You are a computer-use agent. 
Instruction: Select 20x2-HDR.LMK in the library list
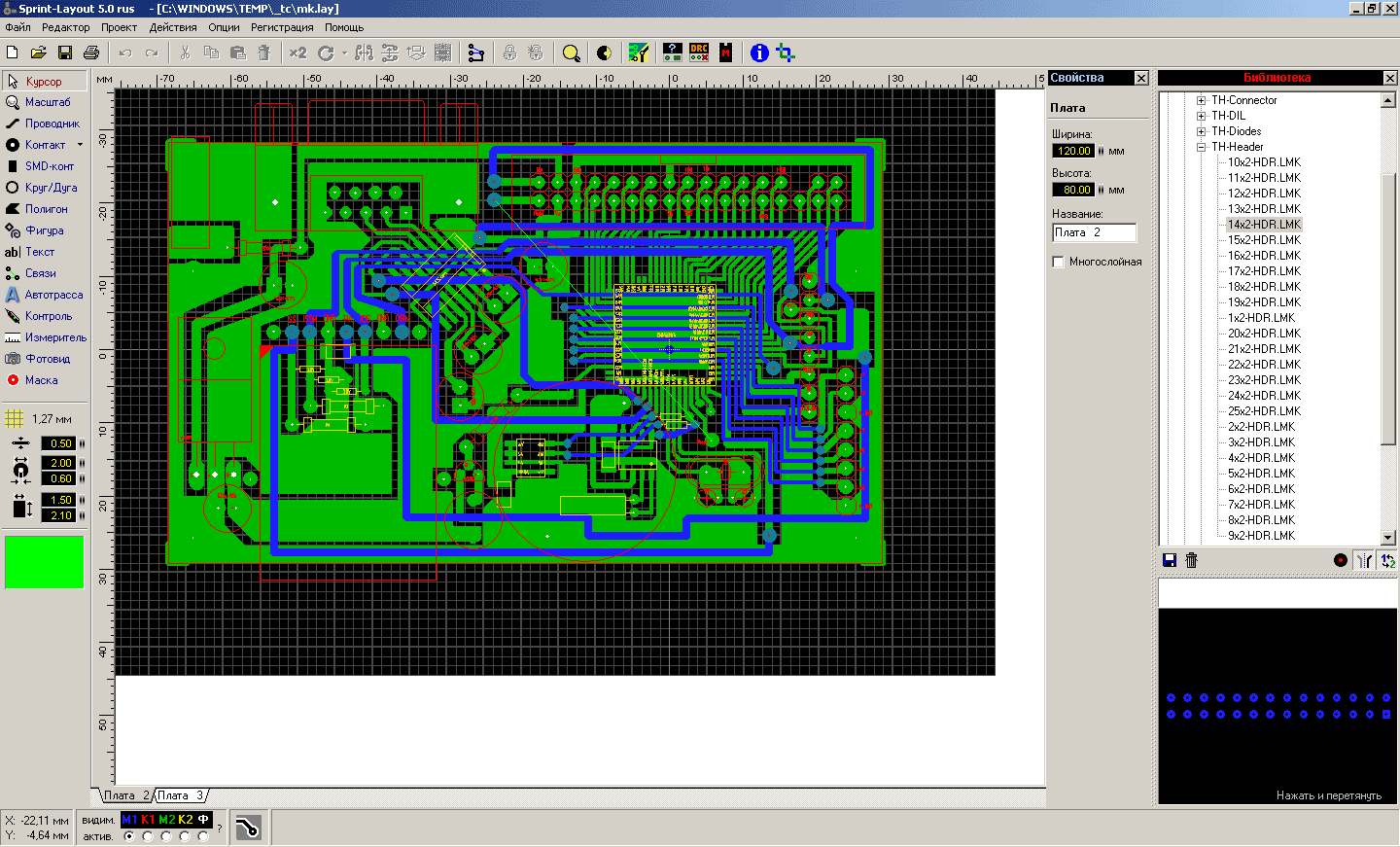point(1264,334)
